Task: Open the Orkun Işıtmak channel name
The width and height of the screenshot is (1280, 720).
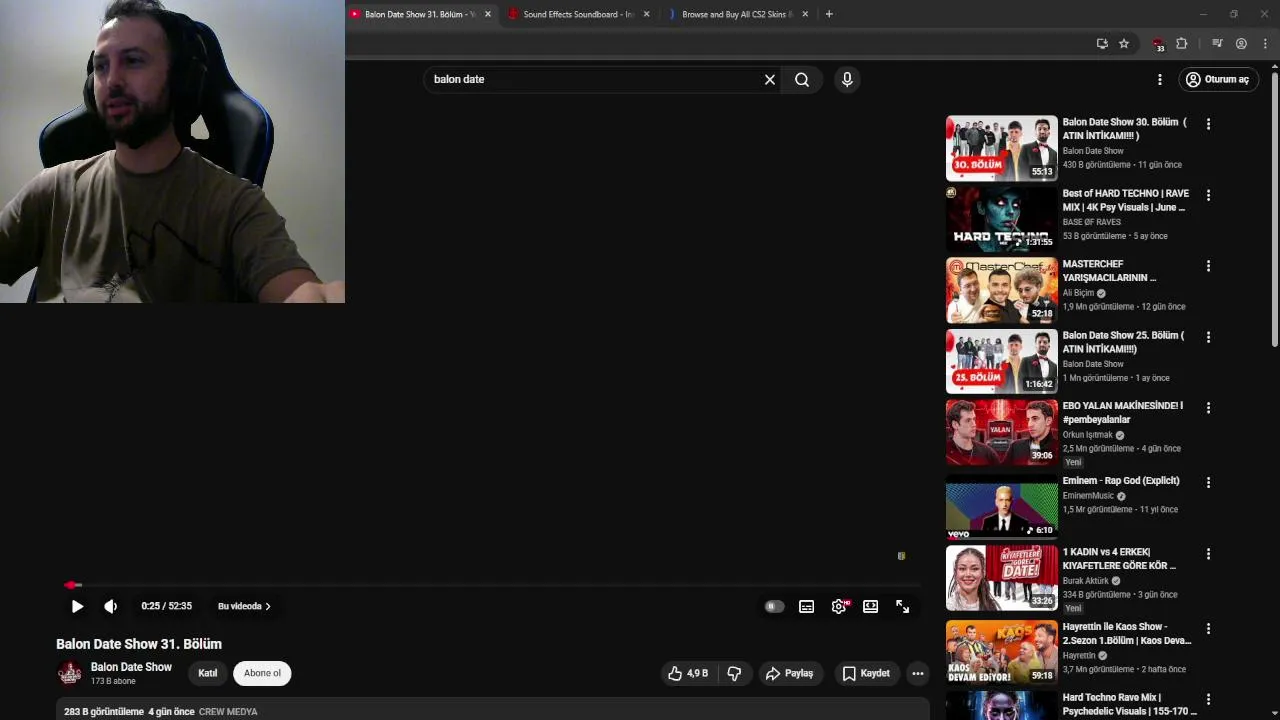Action: pos(1088,435)
